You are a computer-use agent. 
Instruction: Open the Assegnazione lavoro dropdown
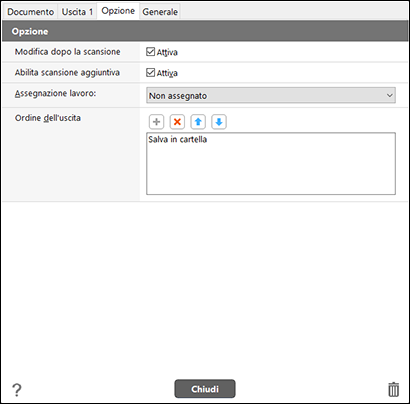[271, 95]
